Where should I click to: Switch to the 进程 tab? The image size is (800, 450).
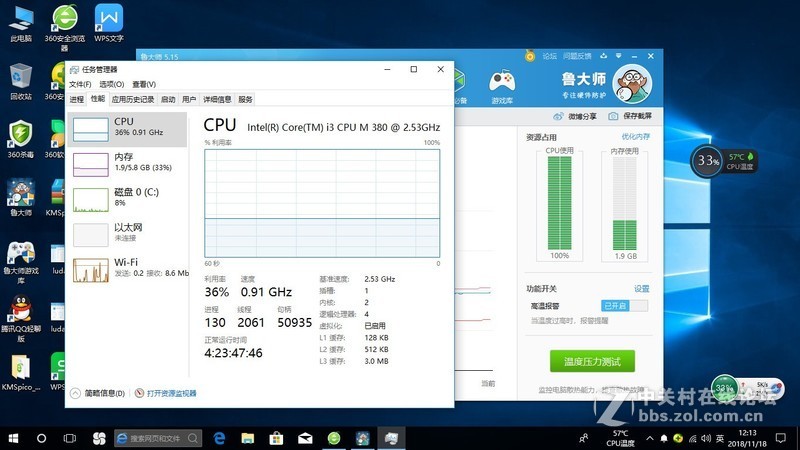tap(77, 99)
